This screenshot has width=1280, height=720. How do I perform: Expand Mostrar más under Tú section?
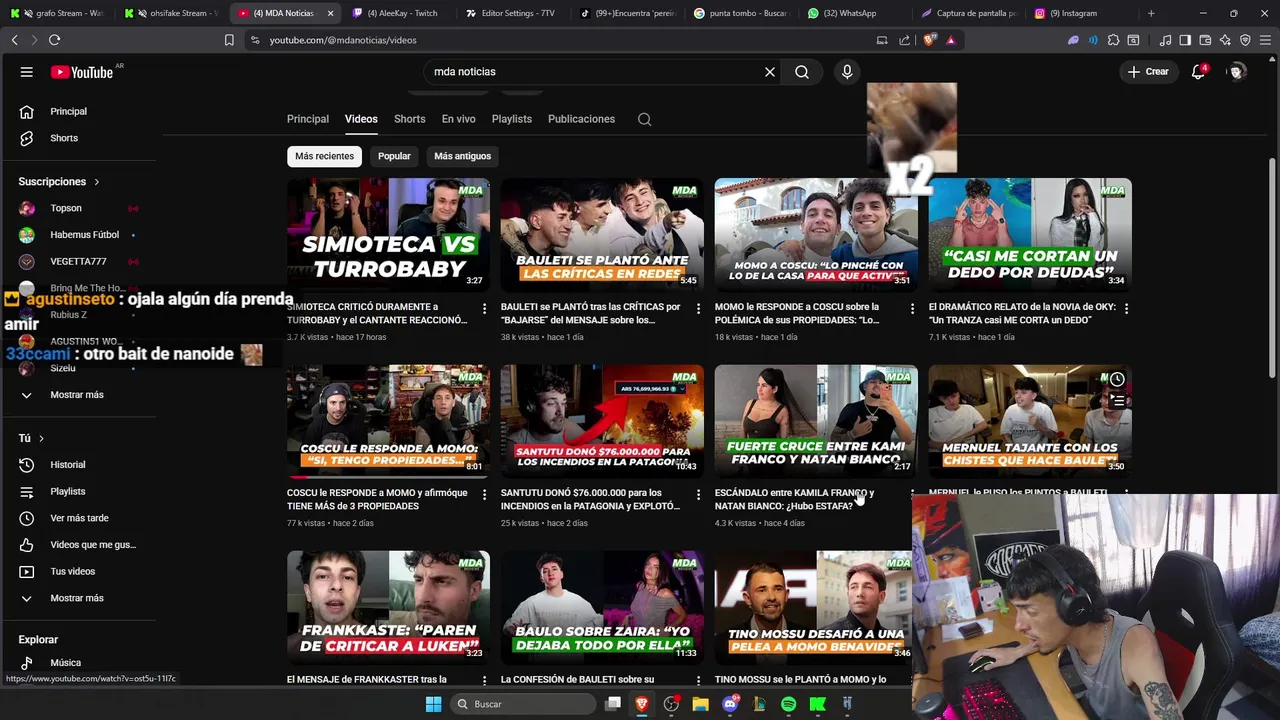pos(79,598)
